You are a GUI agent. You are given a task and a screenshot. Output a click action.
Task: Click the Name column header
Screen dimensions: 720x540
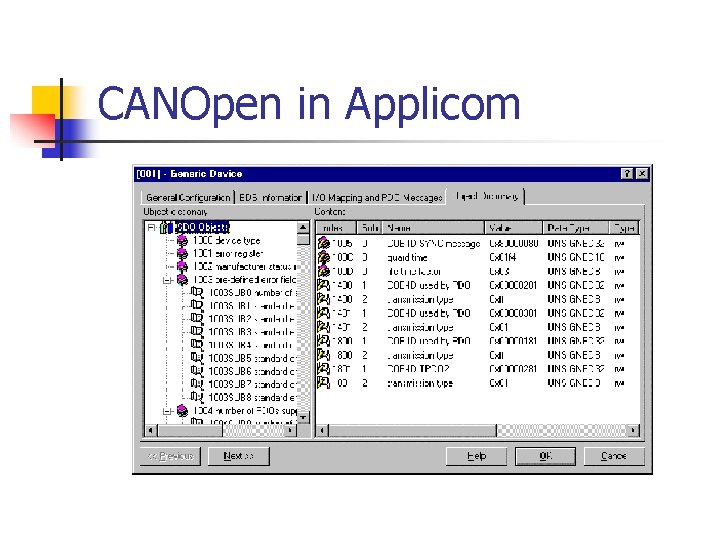tap(433, 228)
